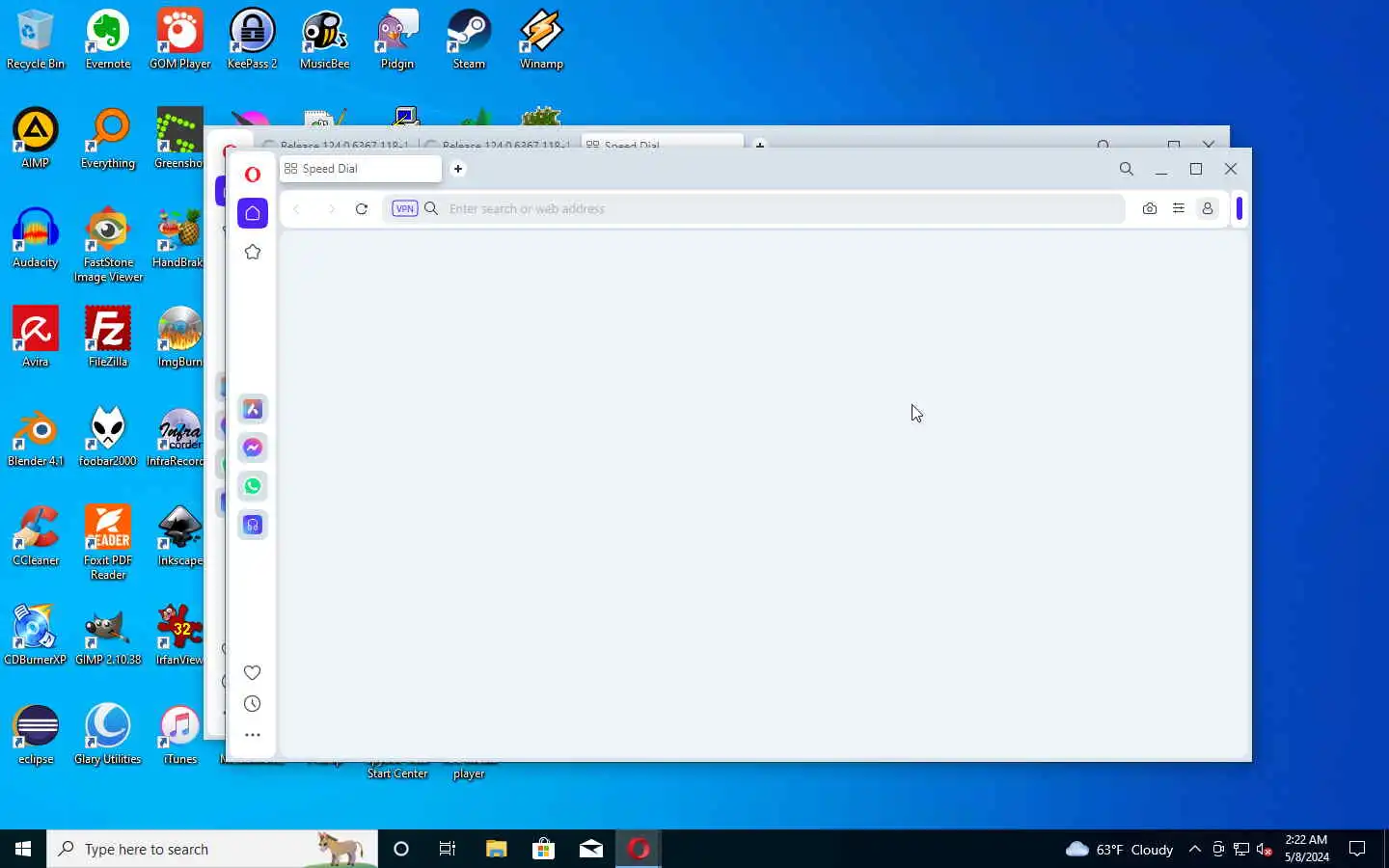Open Microsoft Store from taskbar

(543, 849)
